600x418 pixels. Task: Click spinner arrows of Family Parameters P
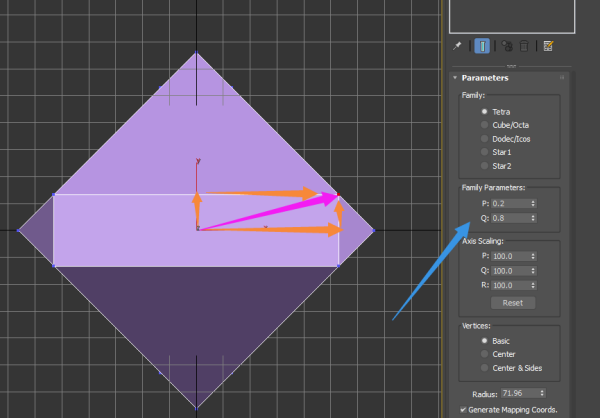[x=533, y=203]
